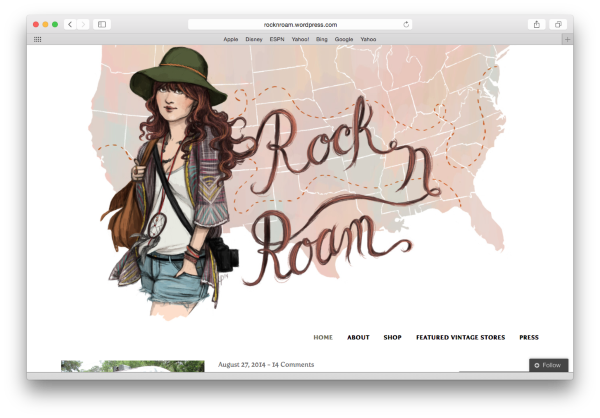
Task: Open the 14 Comments link
Action: pos(290,365)
